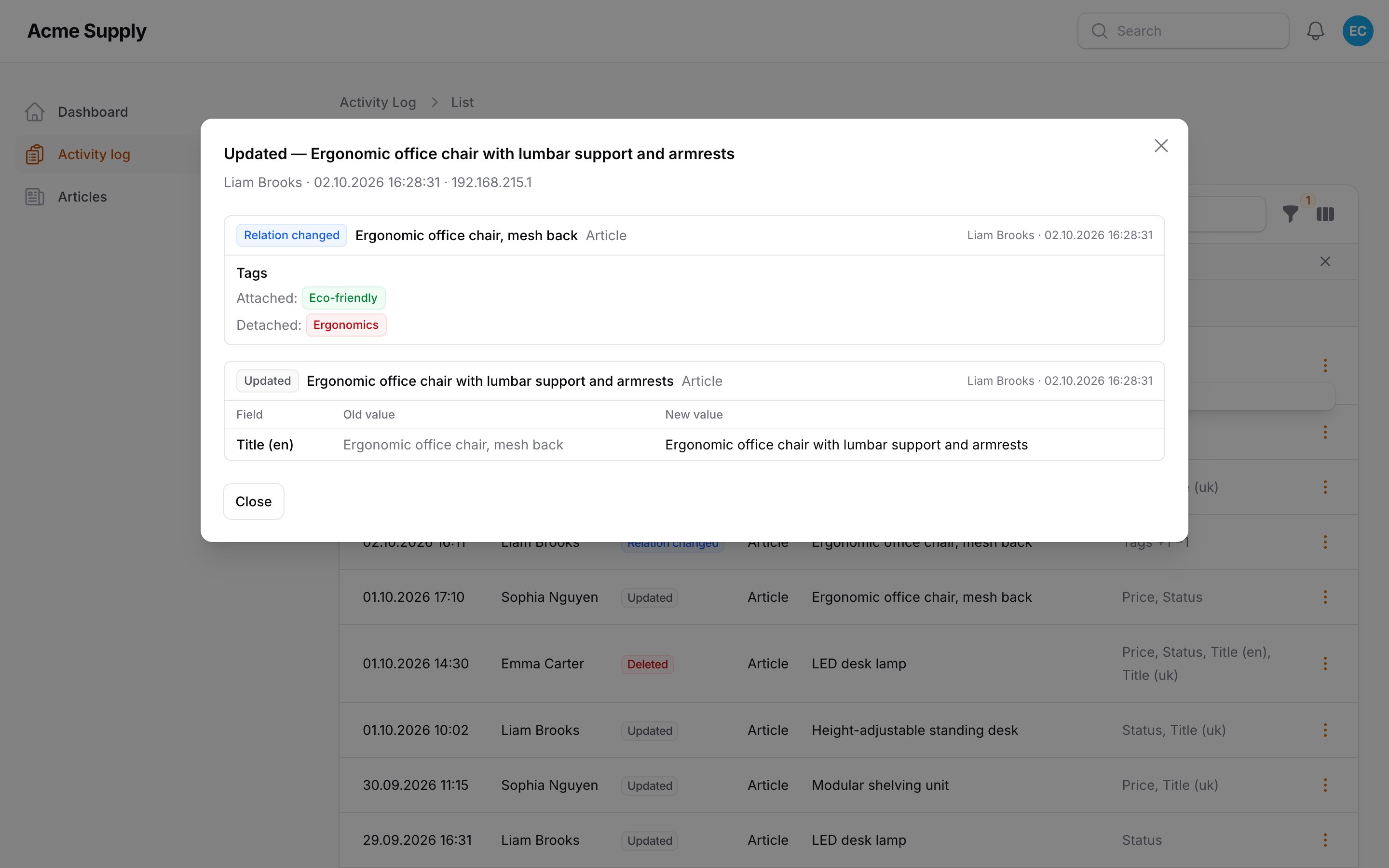Click the Ergonomics detached tag

(x=345, y=325)
